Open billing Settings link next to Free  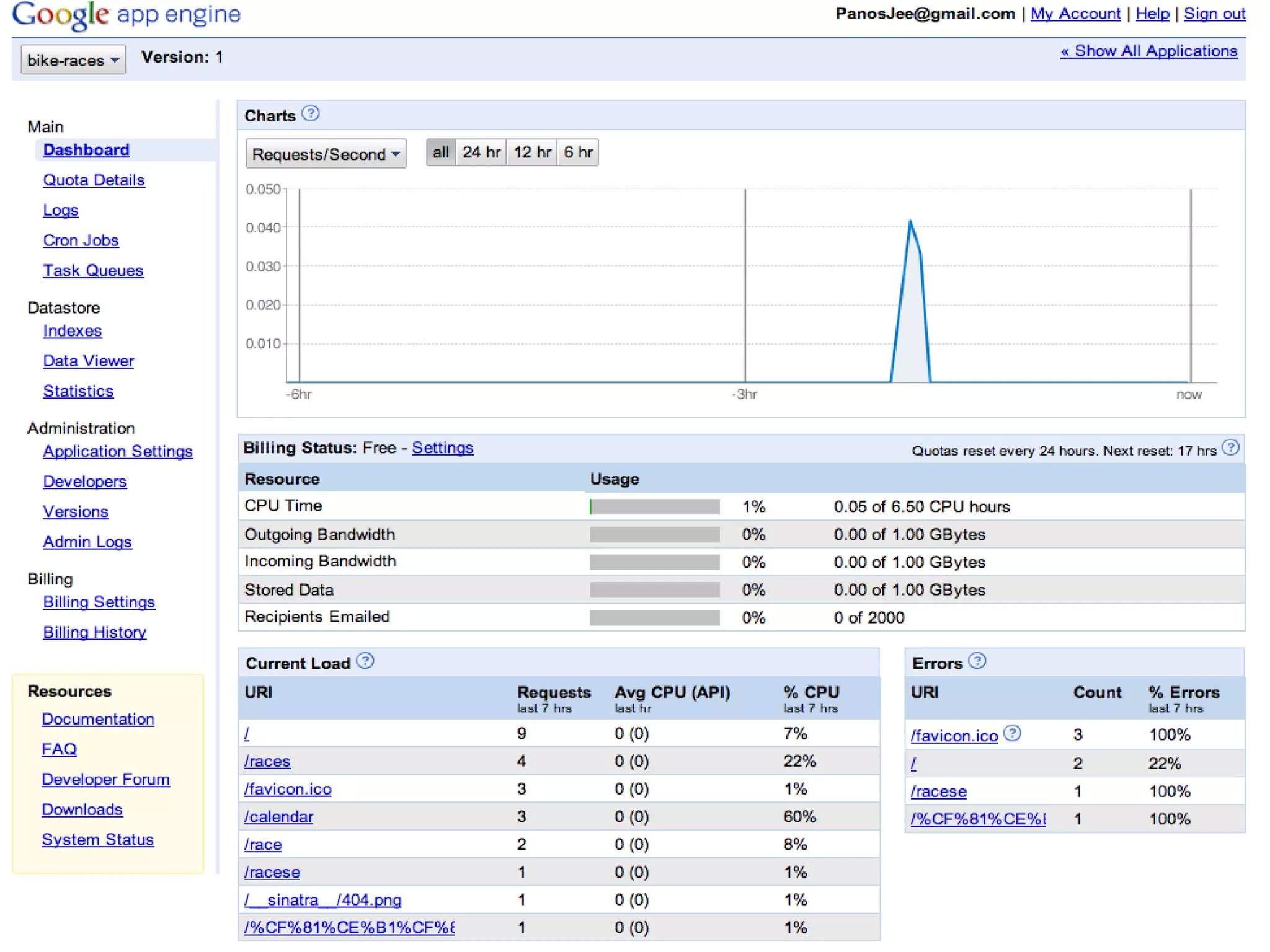pos(443,448)
